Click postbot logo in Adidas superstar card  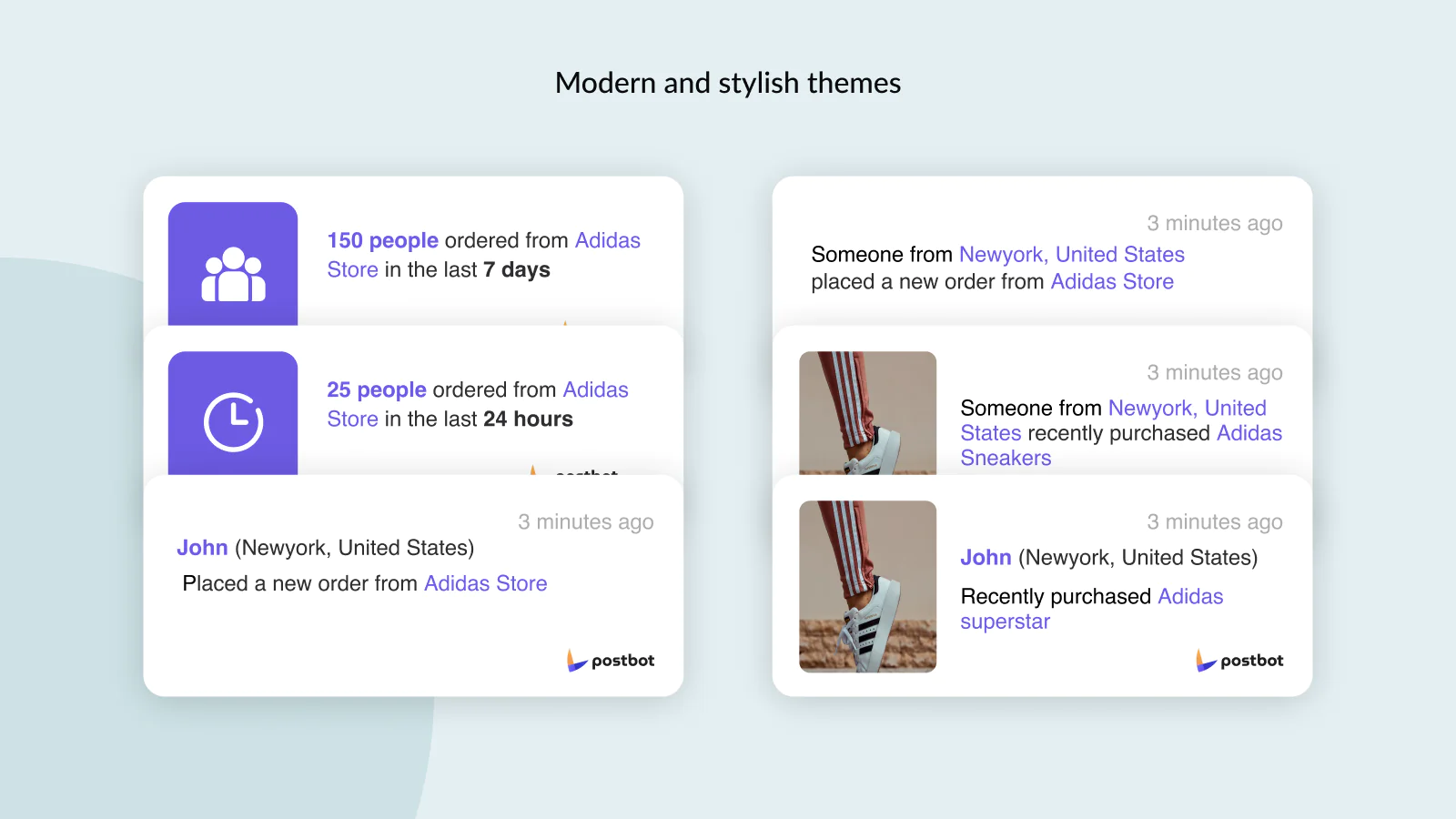click(x=1239, y=661)
